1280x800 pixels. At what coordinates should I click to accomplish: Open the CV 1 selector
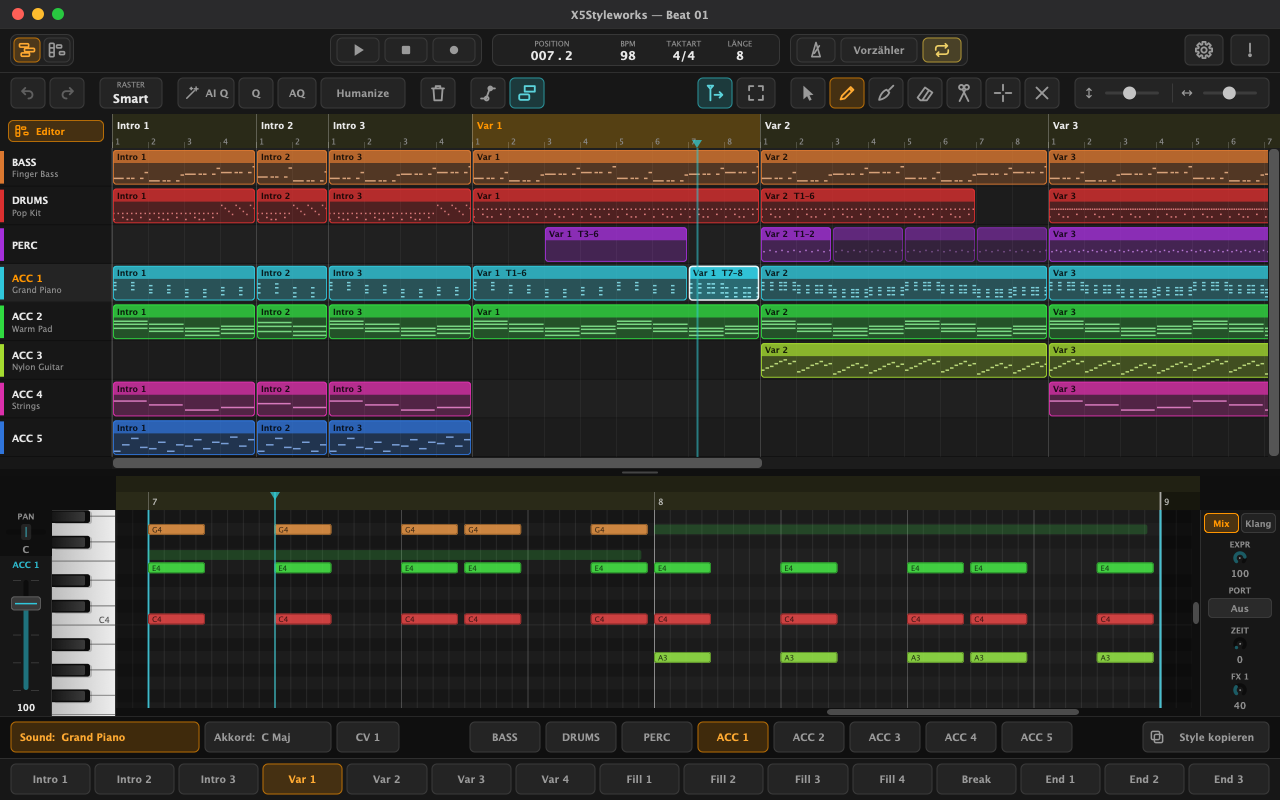click(x=368, y=737)
